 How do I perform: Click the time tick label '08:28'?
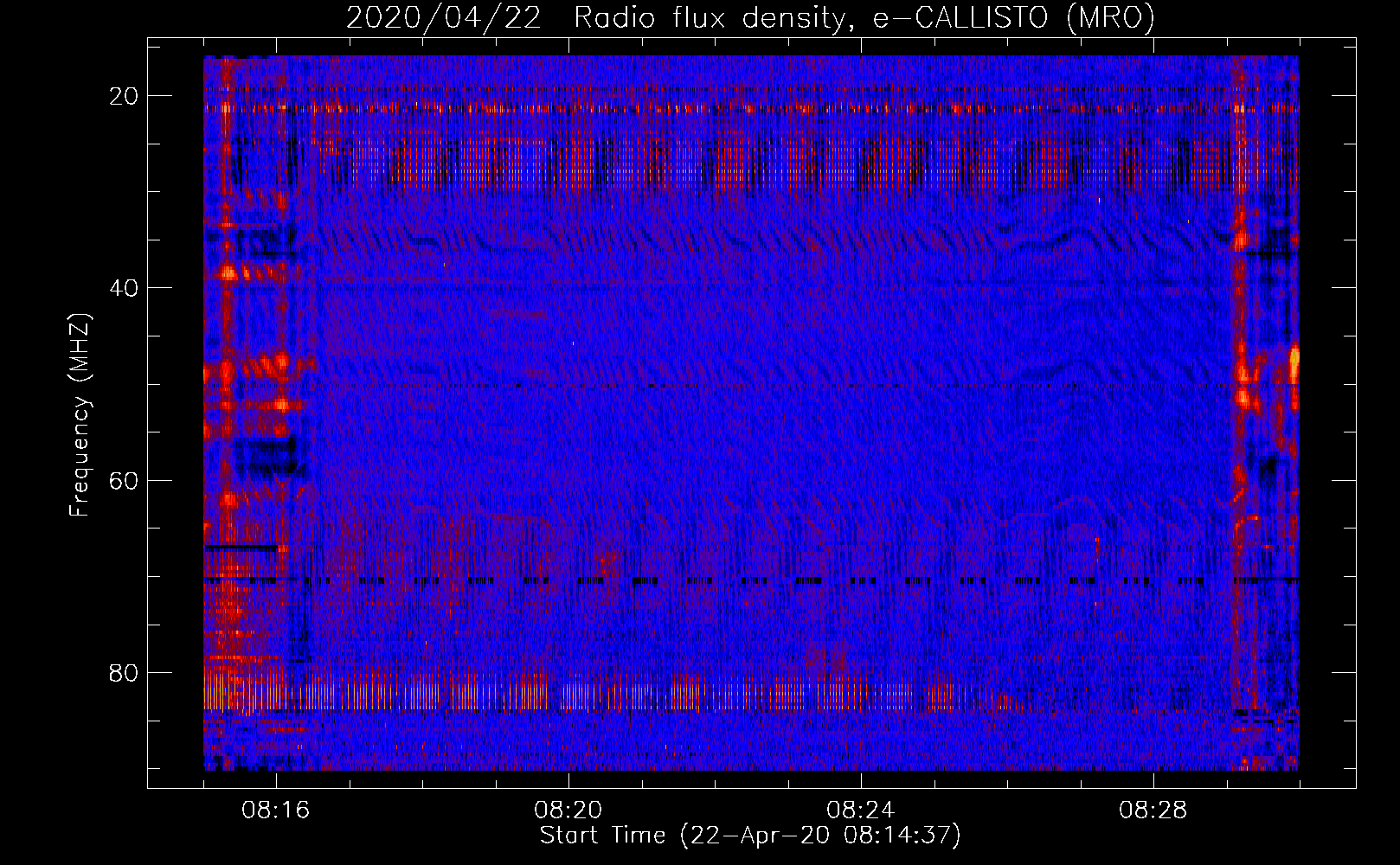tap(1153, 811)
